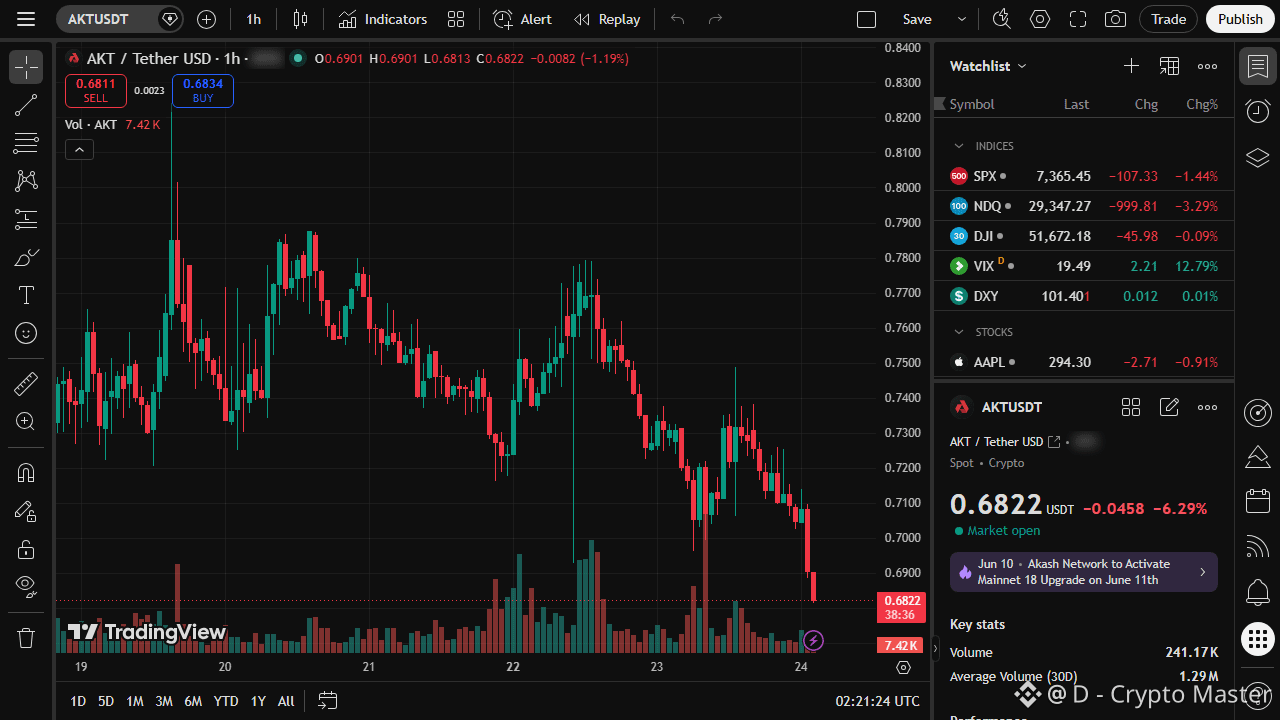The image size is (1280, 720).
Task: Select the 1D date range
Action: (x=78, y=701)
